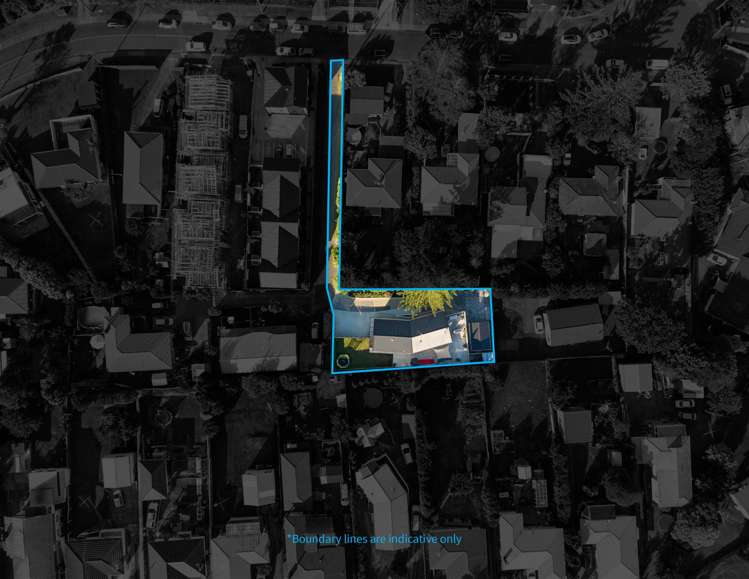749x579 pixels.
Task: Click the driveway entrance at the street
Action: coord(337,66)
